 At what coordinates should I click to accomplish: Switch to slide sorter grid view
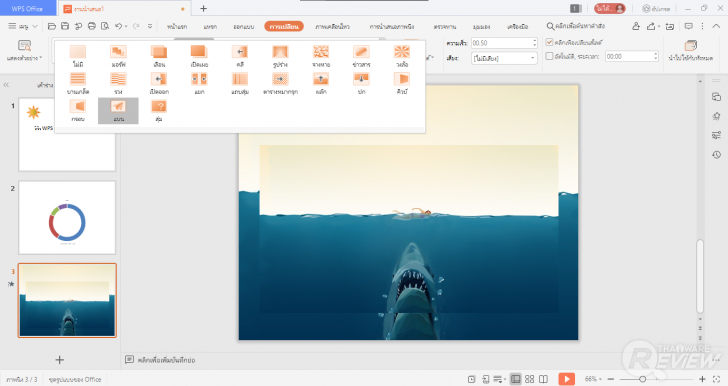pyautogui.click(x=529, y=379)
